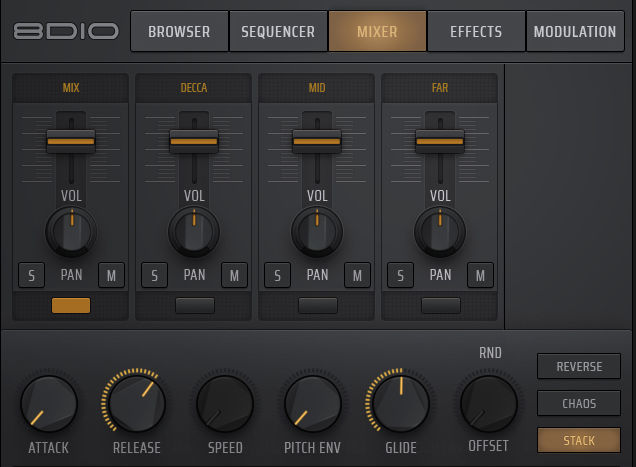This screenshot has width=636, height=467.
Task: Click the MIX channel name header
Action: click(71, 88)
